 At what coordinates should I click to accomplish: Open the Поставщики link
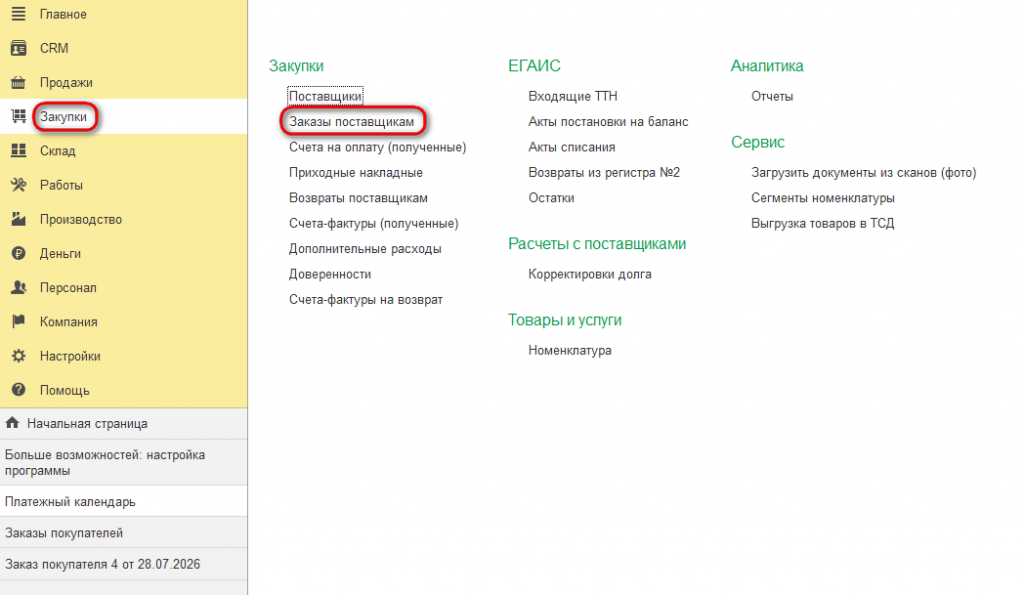[325, 96]
